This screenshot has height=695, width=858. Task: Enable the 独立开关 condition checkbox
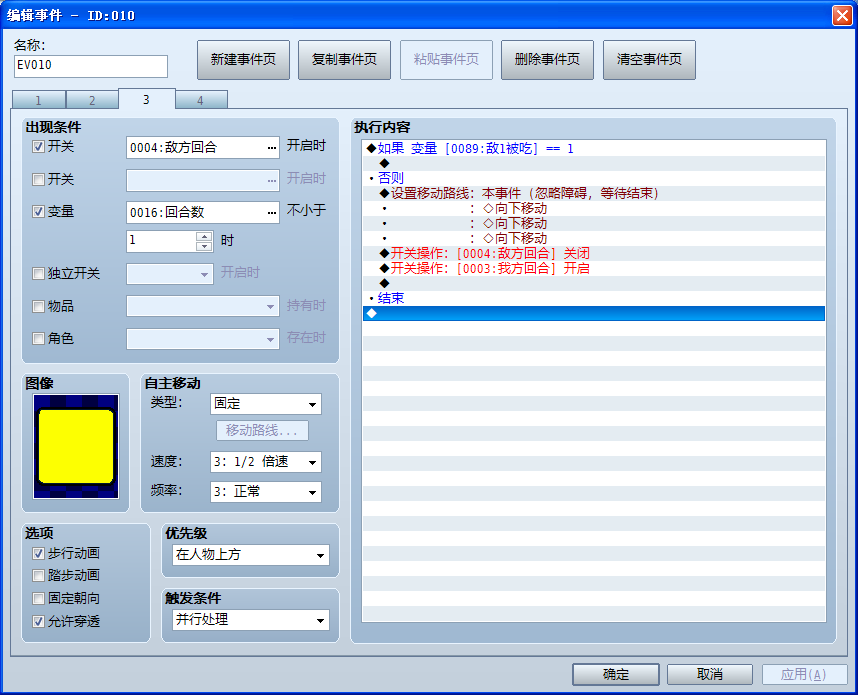[x=38, y=273]
